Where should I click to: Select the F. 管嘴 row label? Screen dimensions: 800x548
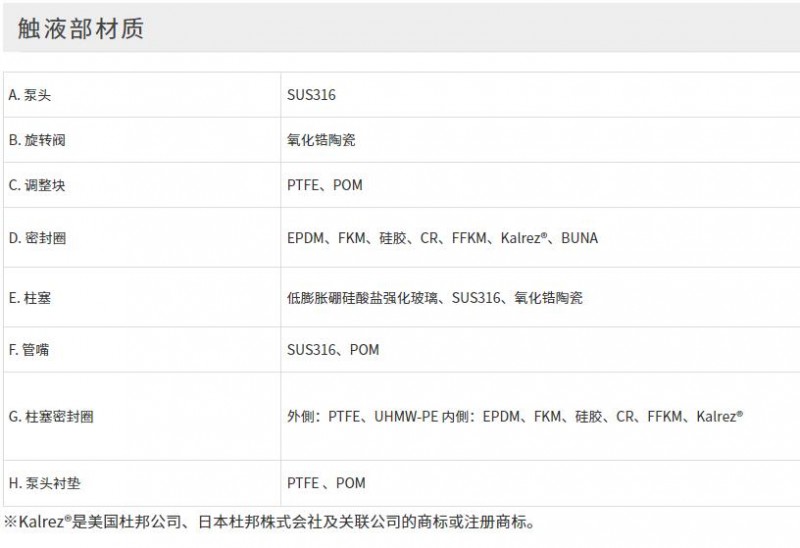pos(29,350)
